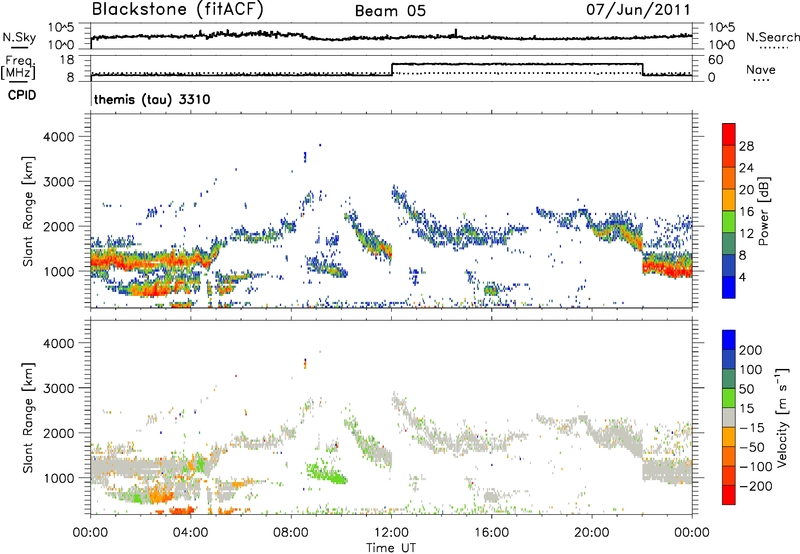
Task: Click the red bottom segment of the Velocity colorbar
Action: [x=729, y=495]
